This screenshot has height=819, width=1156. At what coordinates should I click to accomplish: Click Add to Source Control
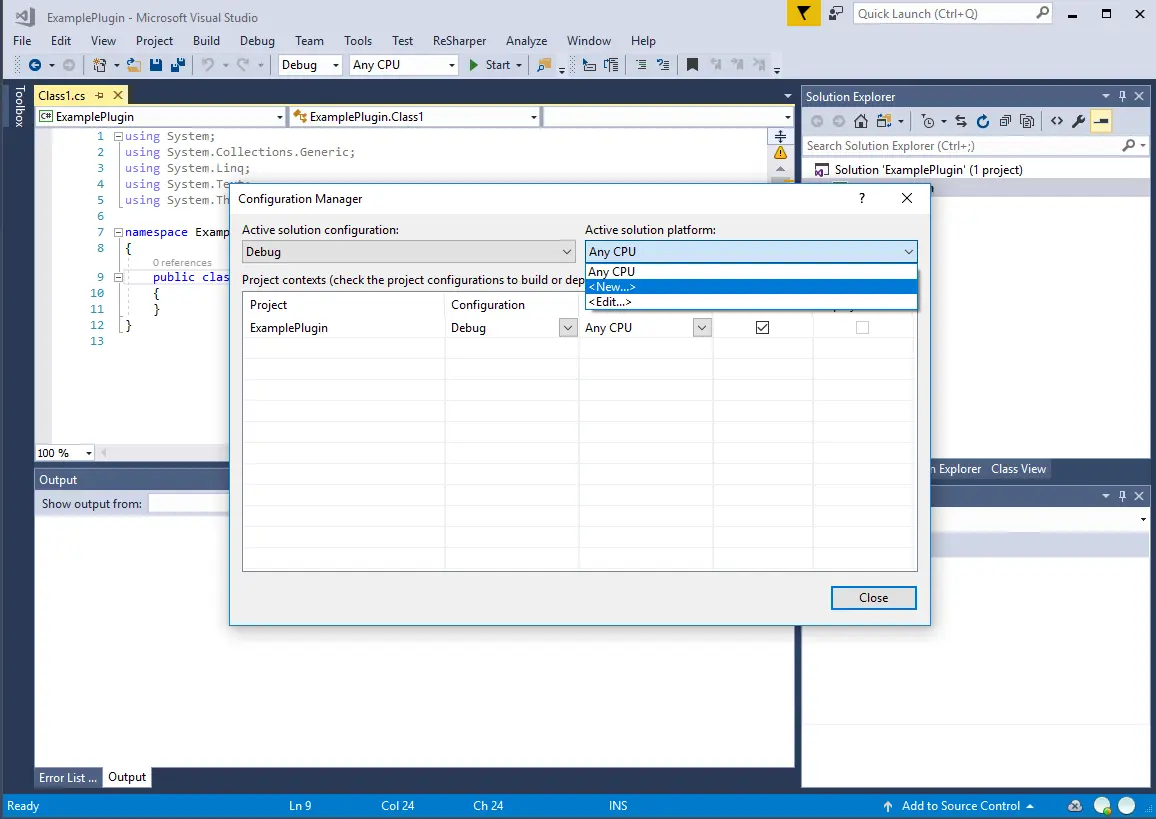(960, 806)
